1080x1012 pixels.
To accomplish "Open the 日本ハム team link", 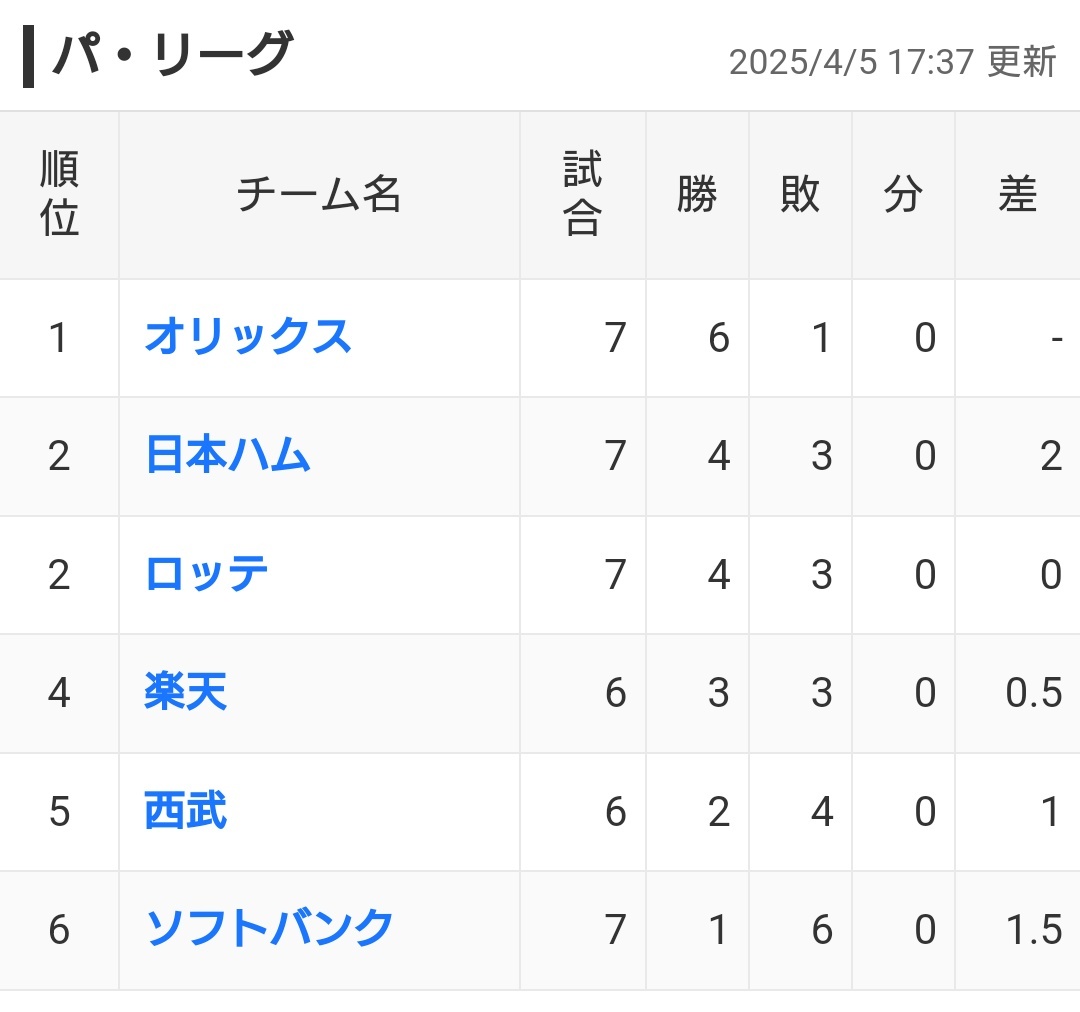I will 228,456.
